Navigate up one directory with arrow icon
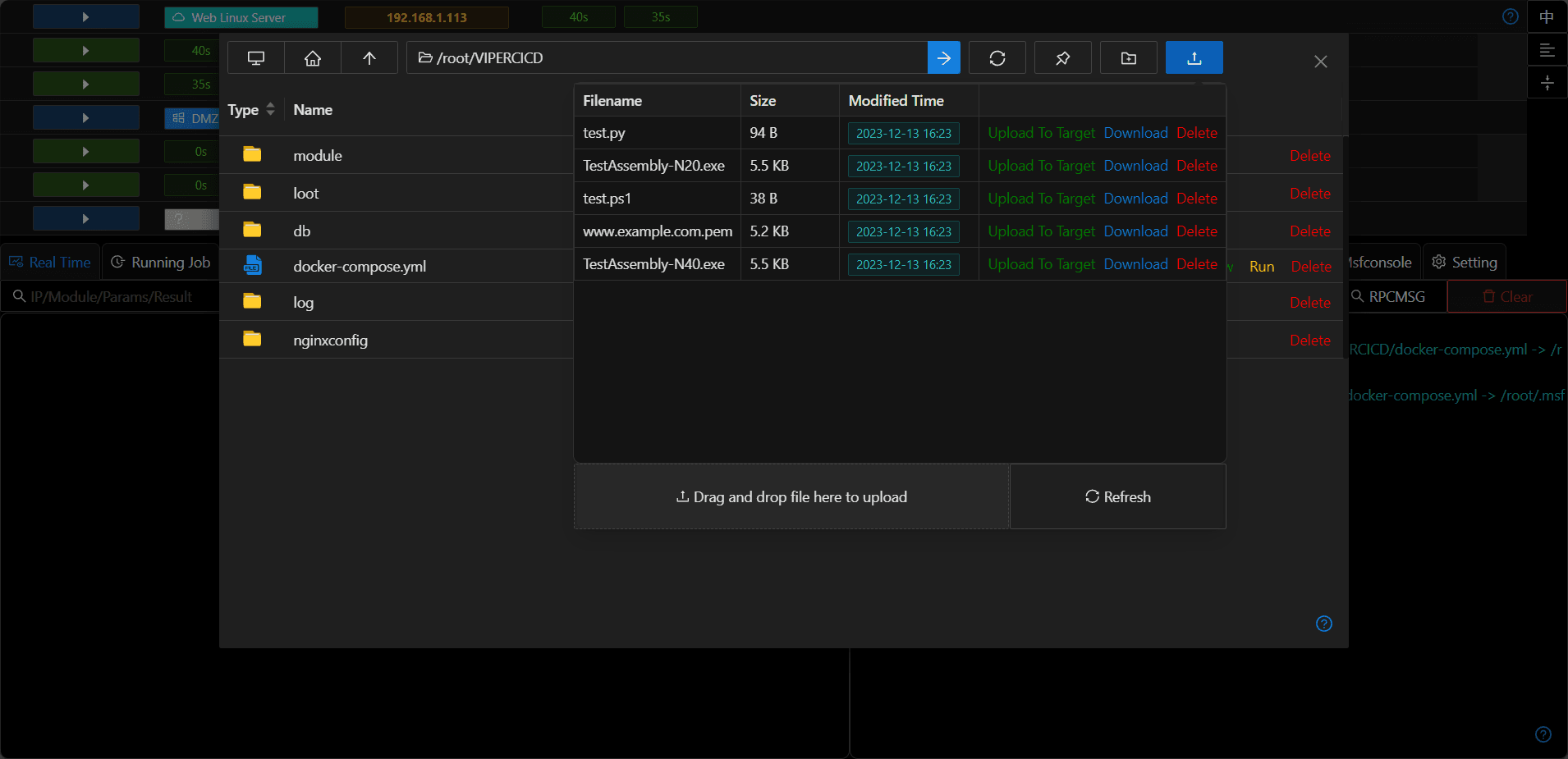Viewport: 1568px width, 759px height. coord(369,58)
